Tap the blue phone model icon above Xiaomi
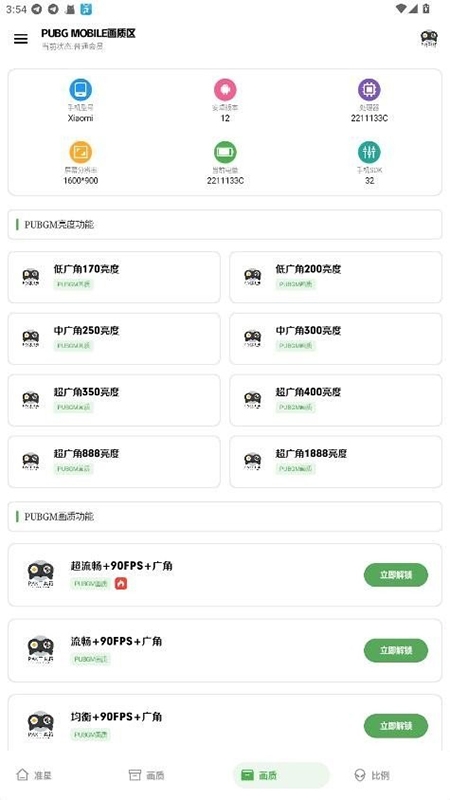The image size is (450, 800). coord(81,90)
